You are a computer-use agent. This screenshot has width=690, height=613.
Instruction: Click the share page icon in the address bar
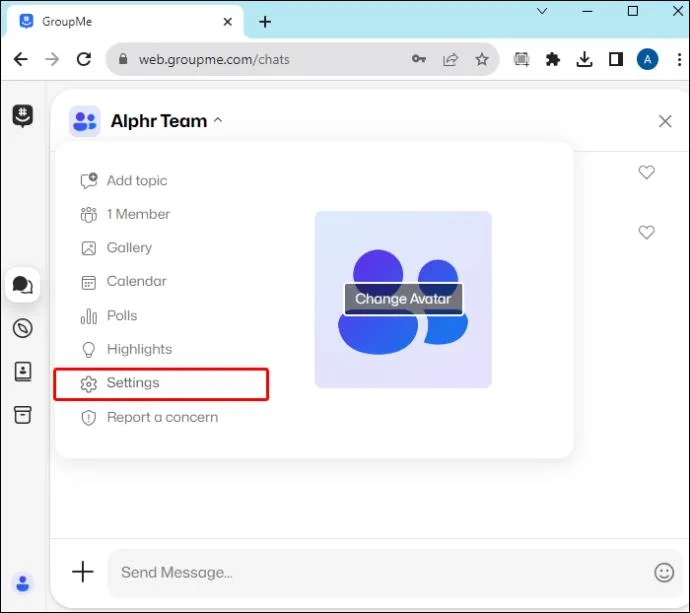[x=450, y=59]
